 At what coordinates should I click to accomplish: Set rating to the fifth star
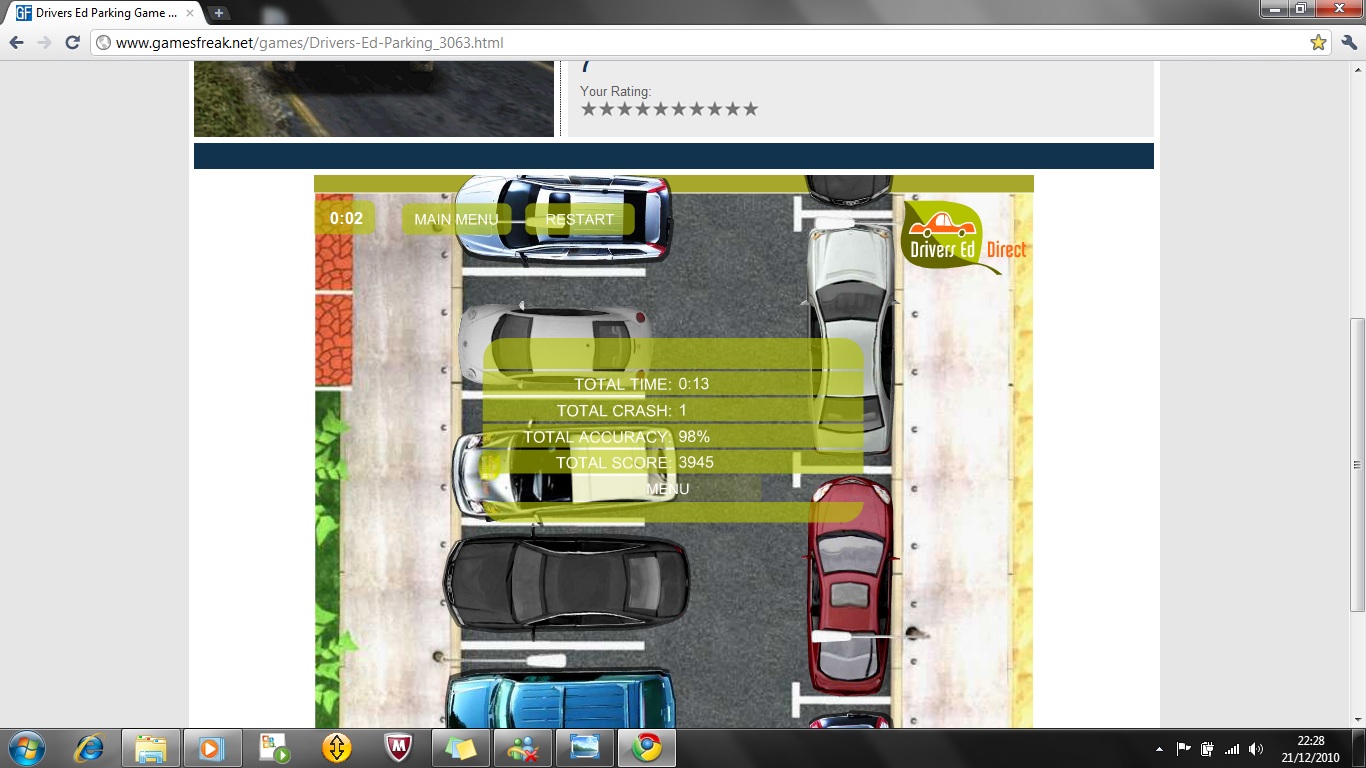click(x=661, y=109)
